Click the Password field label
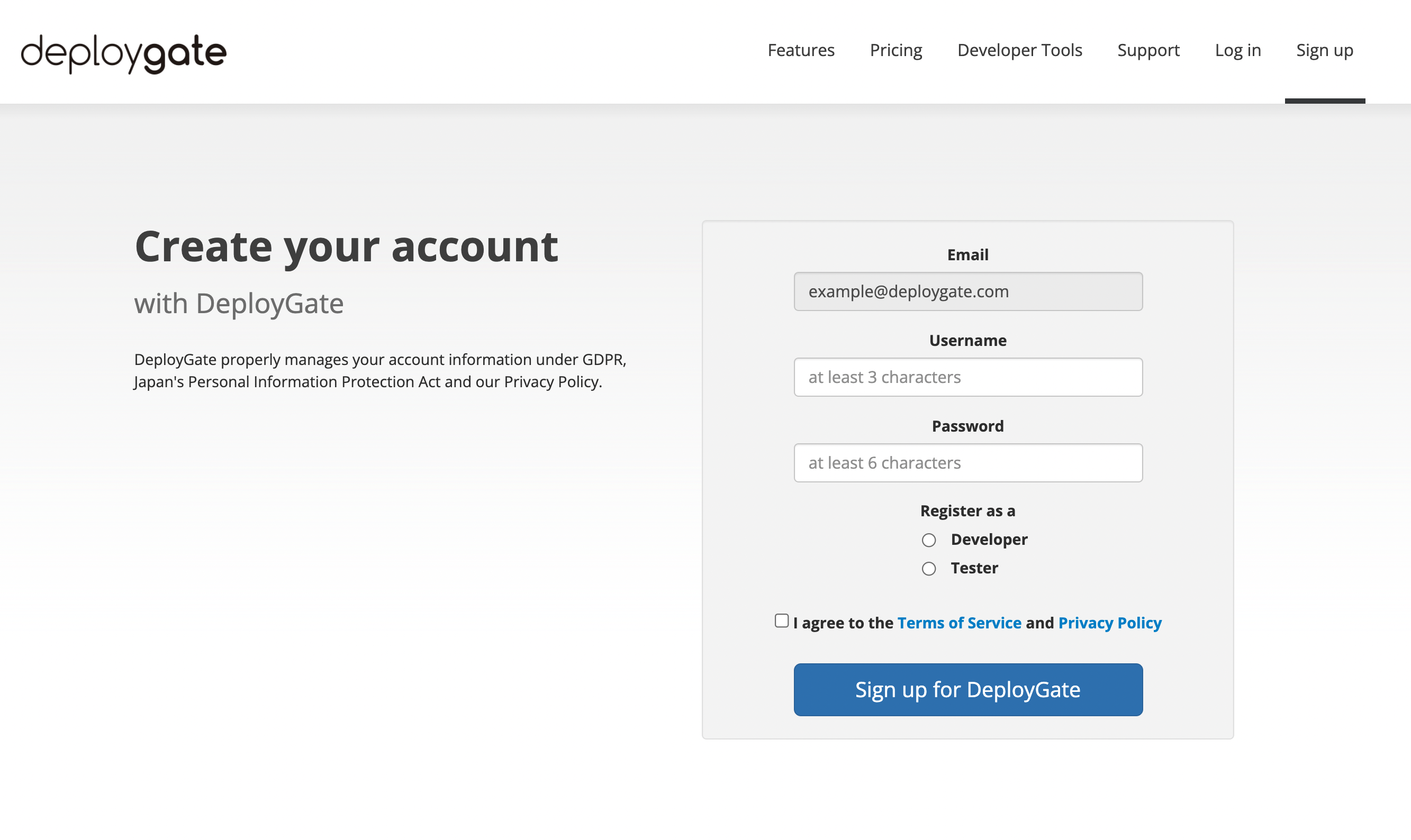1411x840 pixels. (967, 426)
